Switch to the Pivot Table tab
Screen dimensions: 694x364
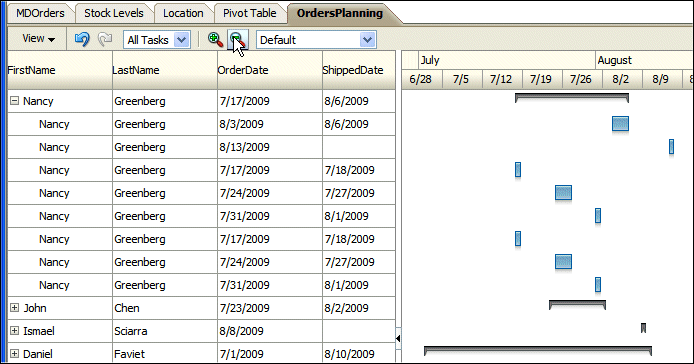250,13
